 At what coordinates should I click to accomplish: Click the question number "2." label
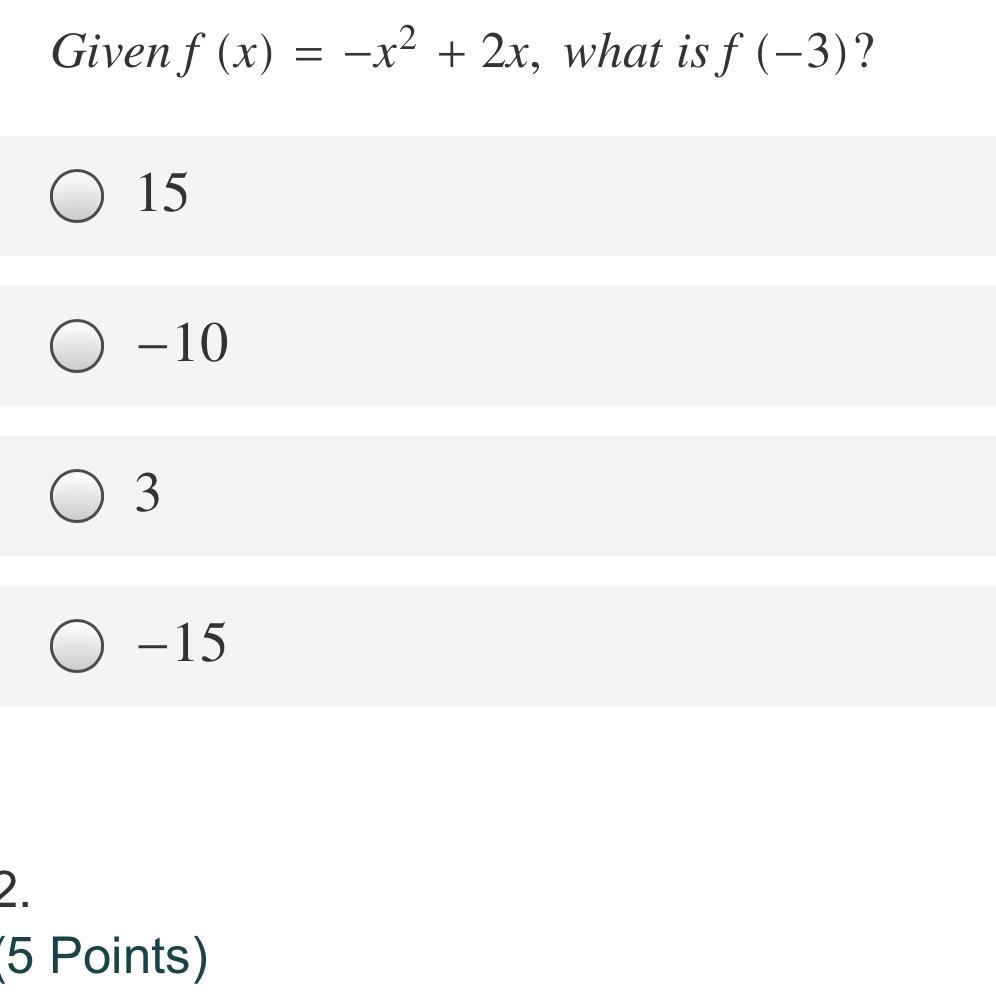[x=13, y=889]
